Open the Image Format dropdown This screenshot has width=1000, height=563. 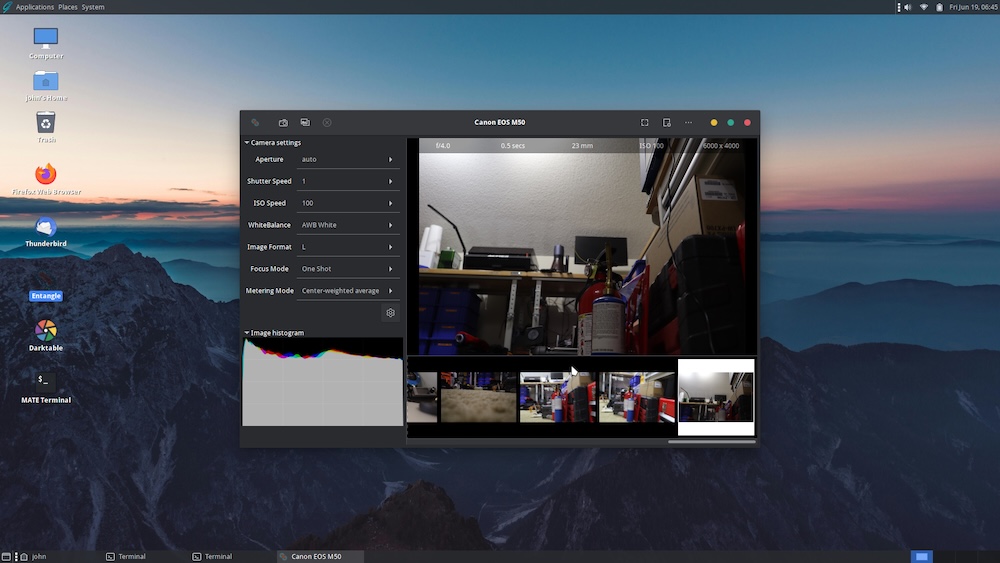coord(348,247)
